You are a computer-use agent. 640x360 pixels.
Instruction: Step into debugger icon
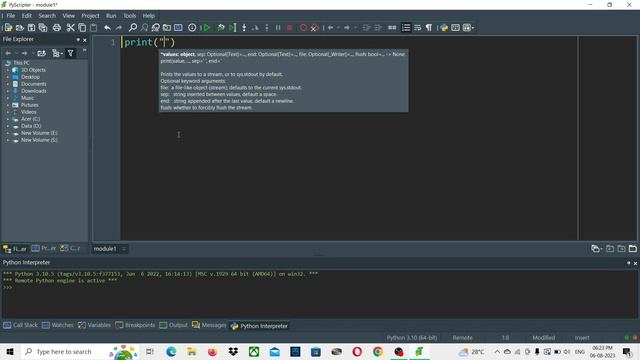244,28
